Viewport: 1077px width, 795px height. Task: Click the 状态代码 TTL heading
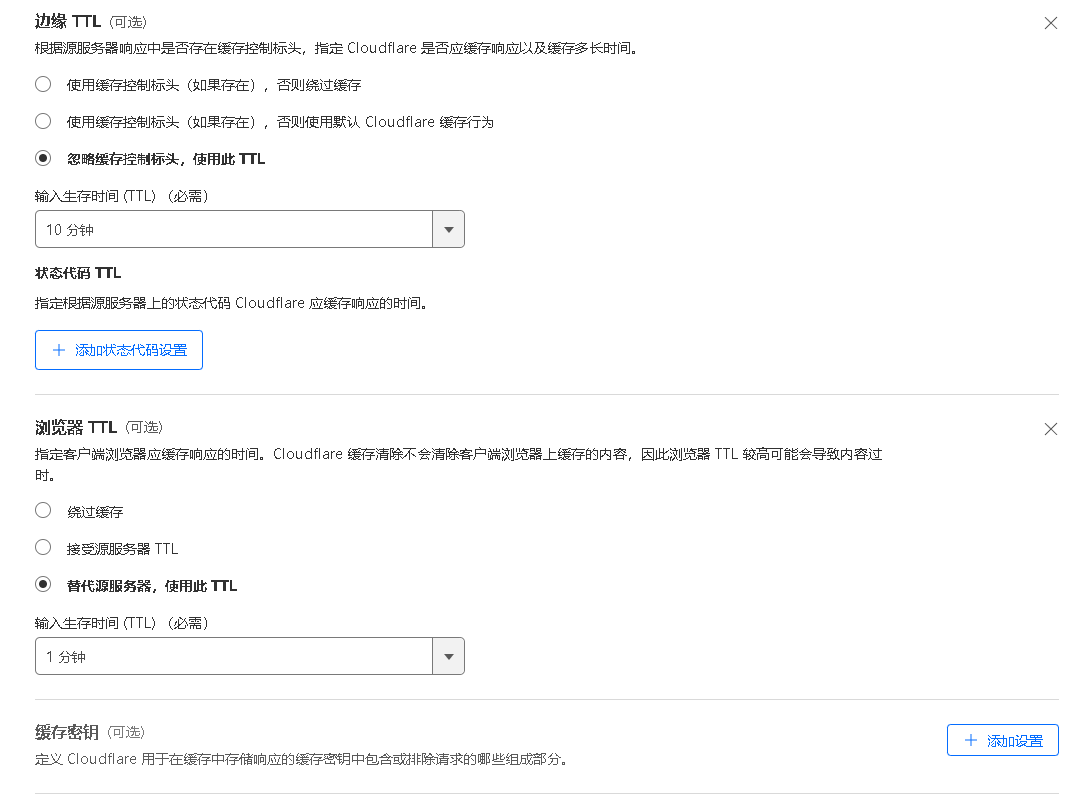77,272
